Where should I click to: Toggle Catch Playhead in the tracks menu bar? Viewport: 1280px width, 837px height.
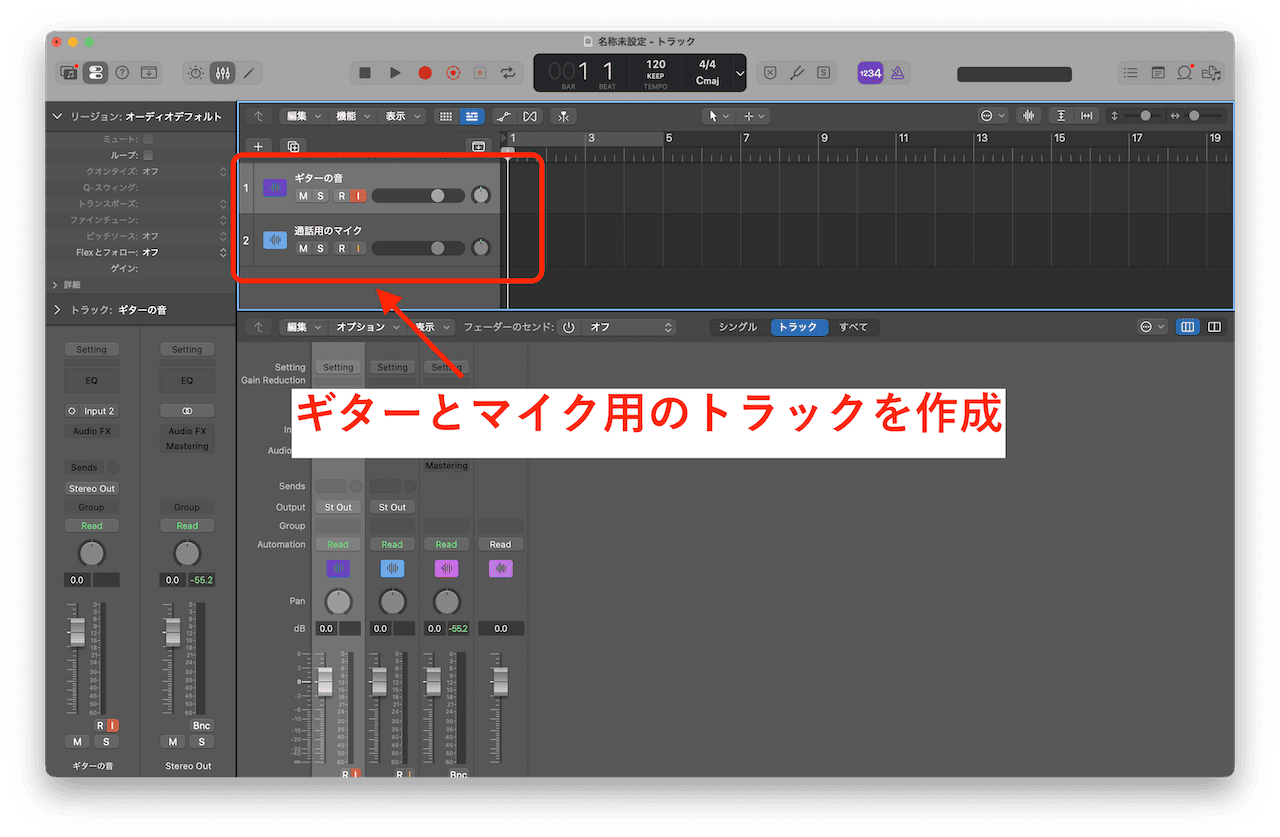tap(563, 116)
